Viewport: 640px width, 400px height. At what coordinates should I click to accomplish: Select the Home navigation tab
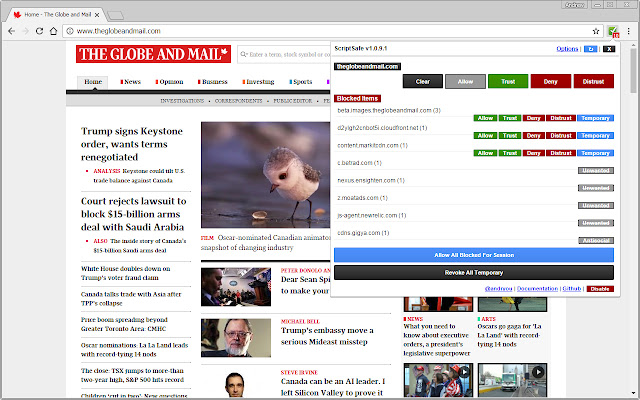tap(93, 82)
